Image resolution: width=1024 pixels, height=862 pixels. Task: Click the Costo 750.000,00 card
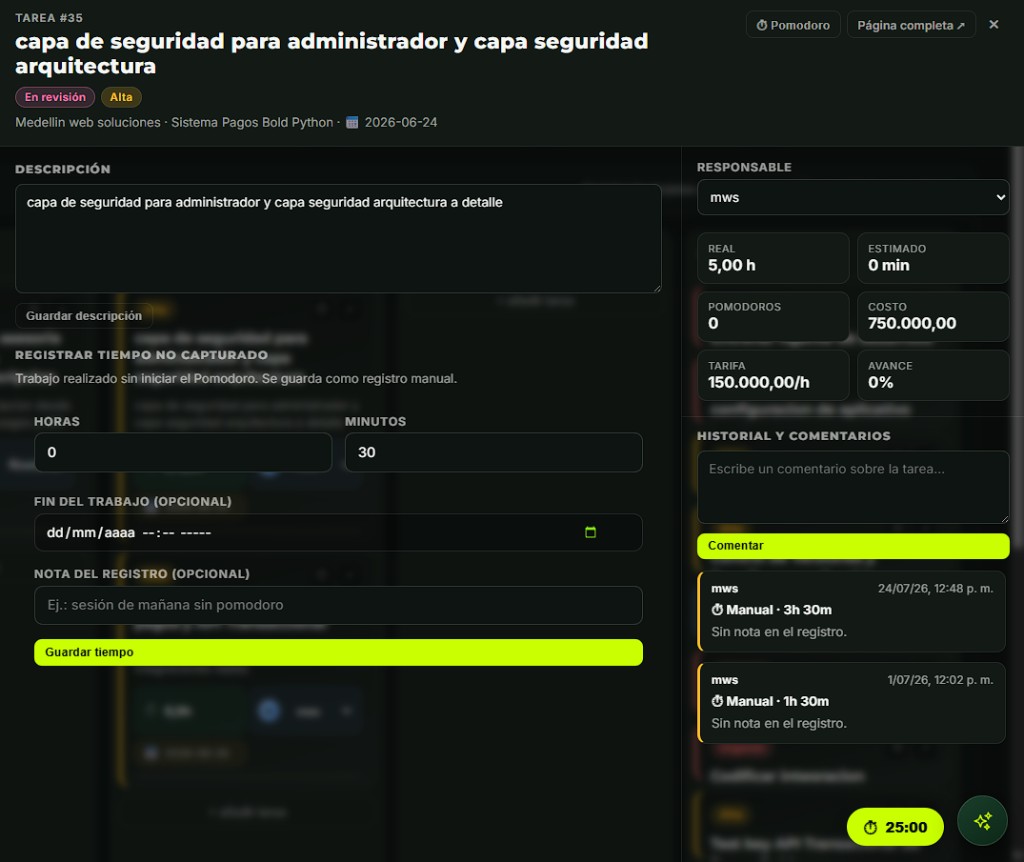pos(933,316)
